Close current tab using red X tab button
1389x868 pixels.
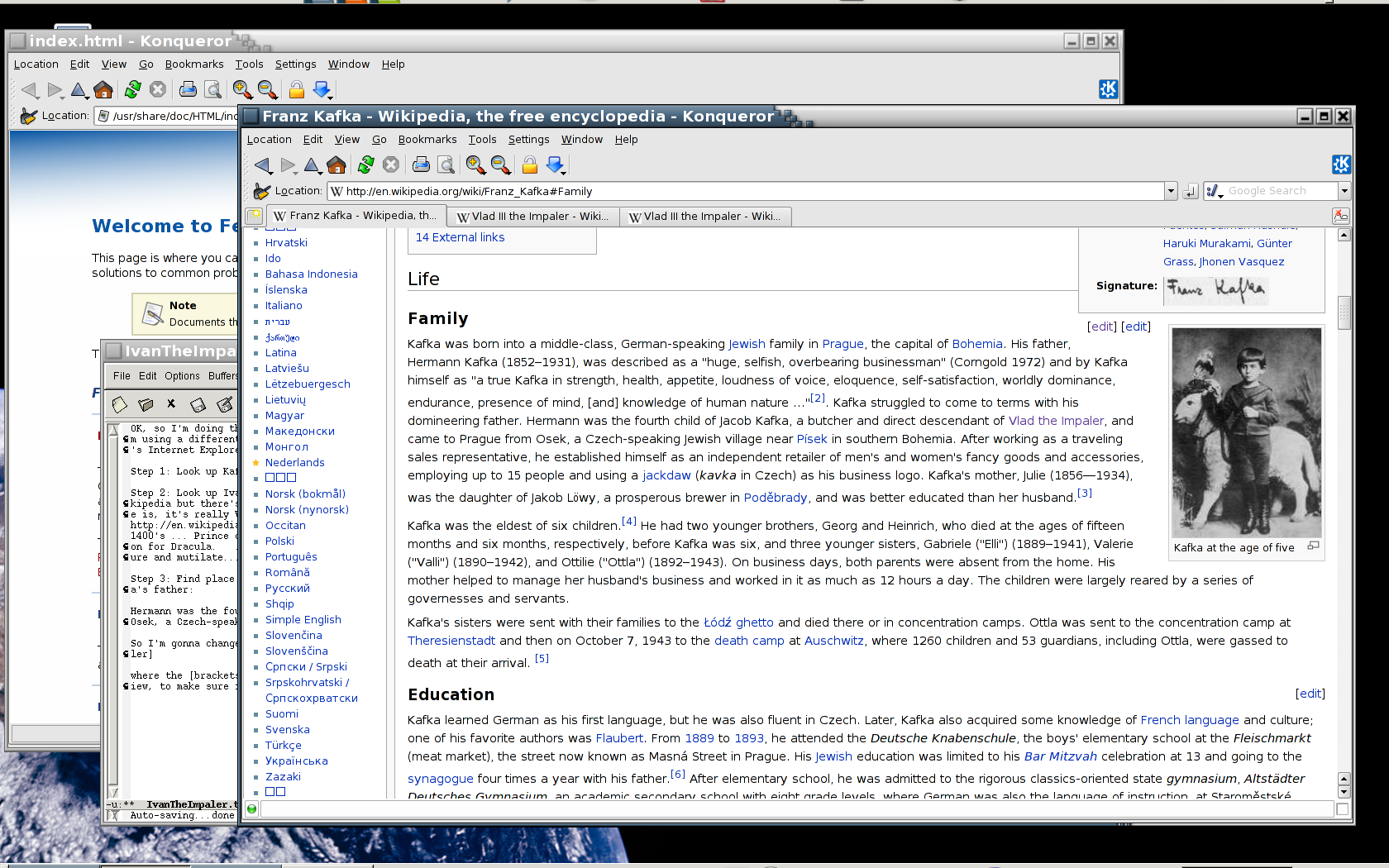(1341, 216)
